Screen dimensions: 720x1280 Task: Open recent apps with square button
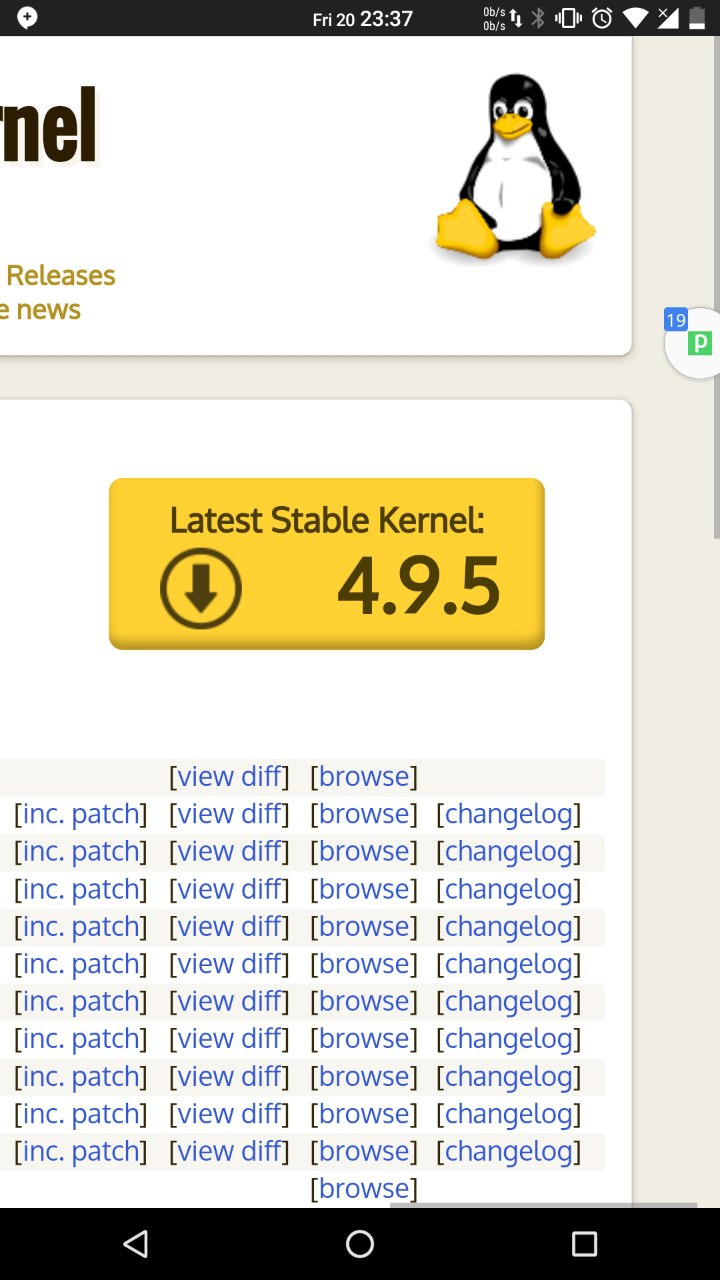tap(584, 1243)
